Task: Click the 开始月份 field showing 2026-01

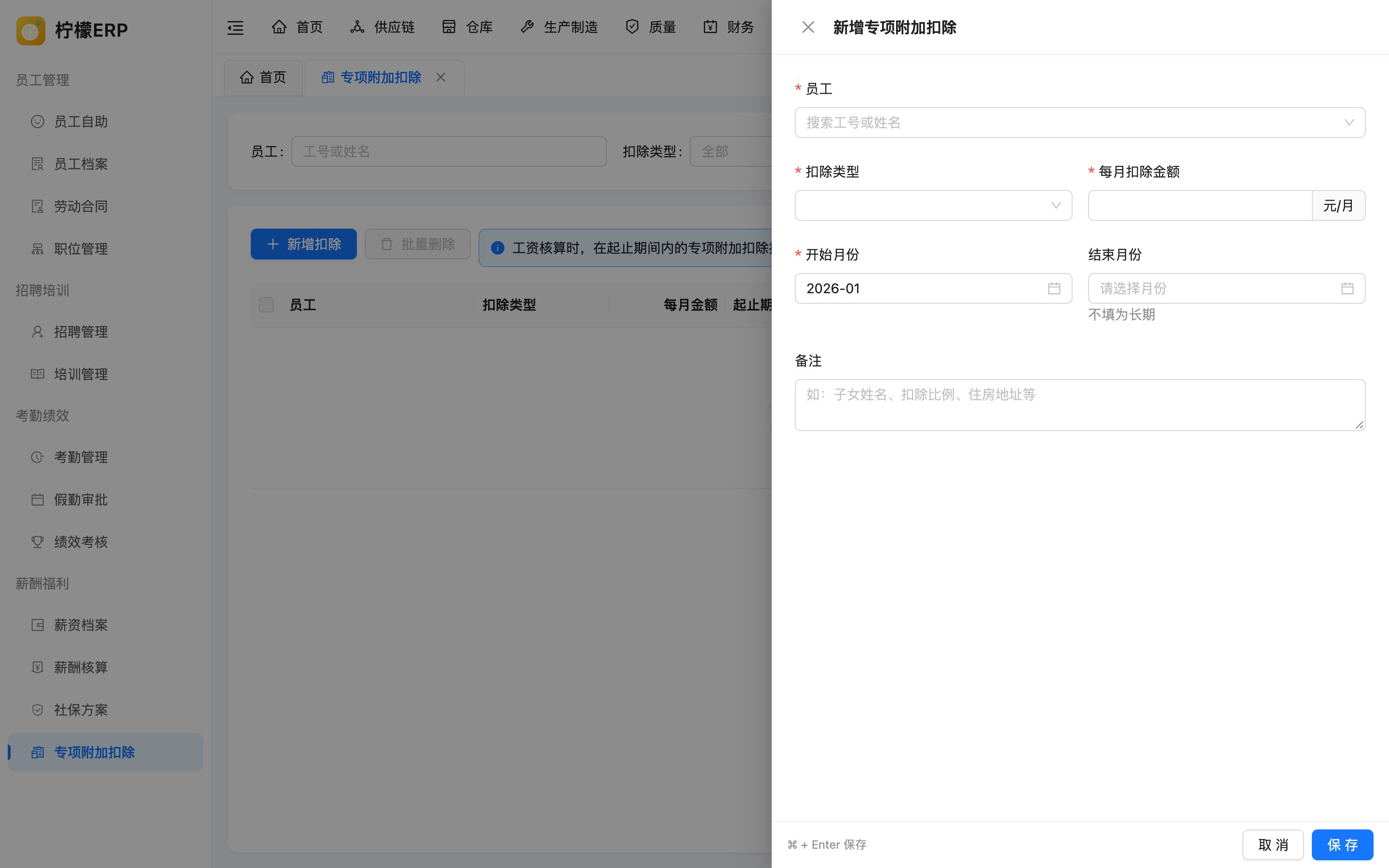Action: pos(933,288)
